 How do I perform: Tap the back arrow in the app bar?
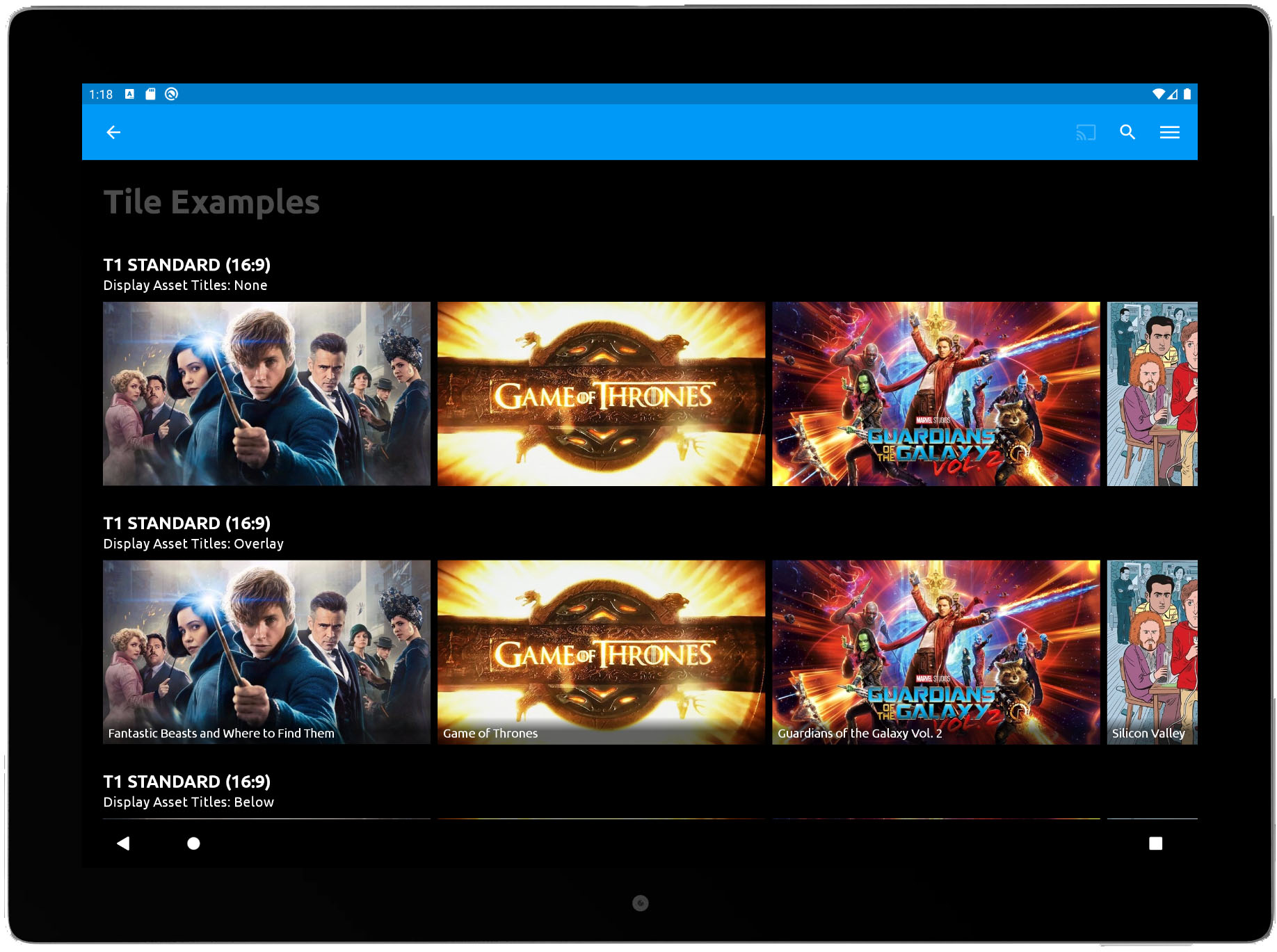point(113,132)
